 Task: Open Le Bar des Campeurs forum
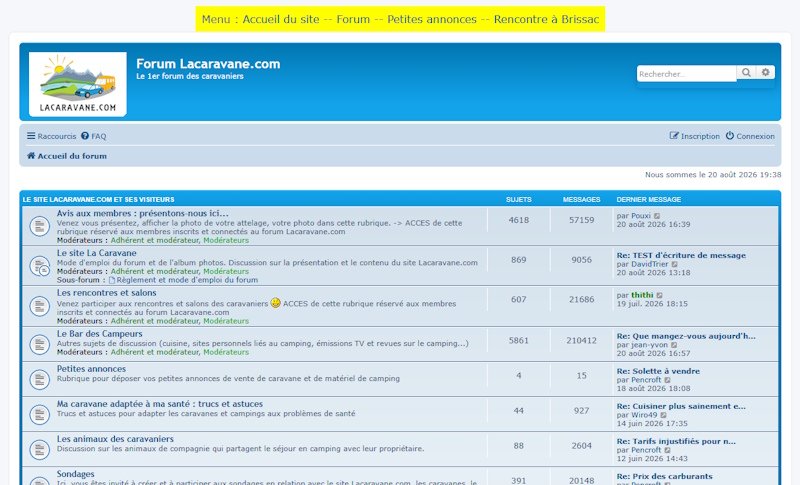coord(99,334)
